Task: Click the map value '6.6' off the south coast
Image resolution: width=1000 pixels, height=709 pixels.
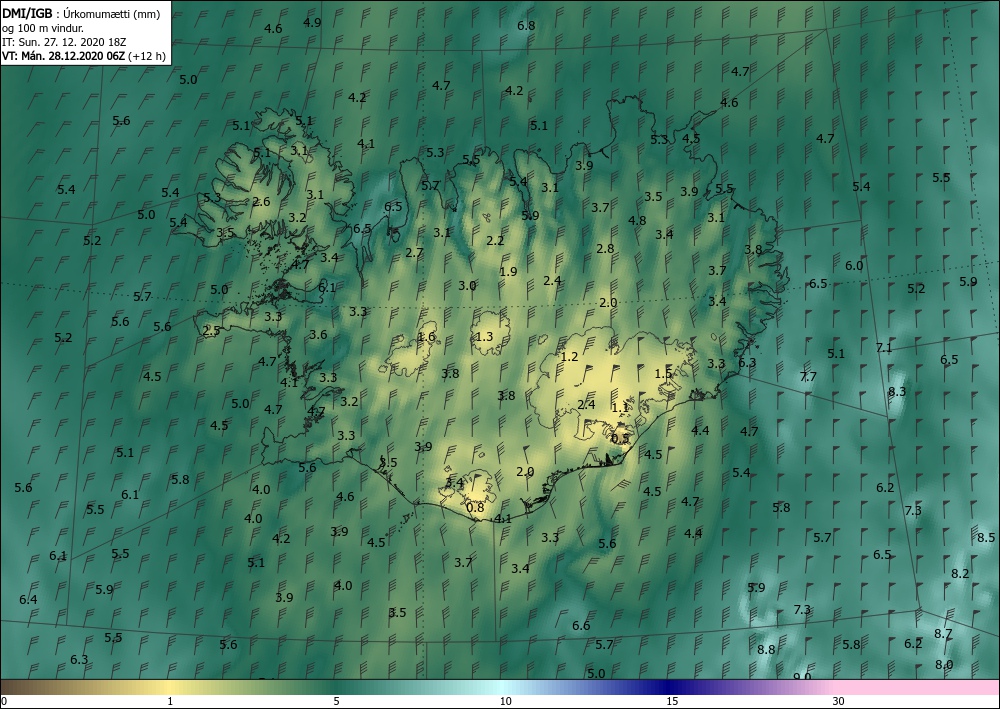Action: coord(581,625)
